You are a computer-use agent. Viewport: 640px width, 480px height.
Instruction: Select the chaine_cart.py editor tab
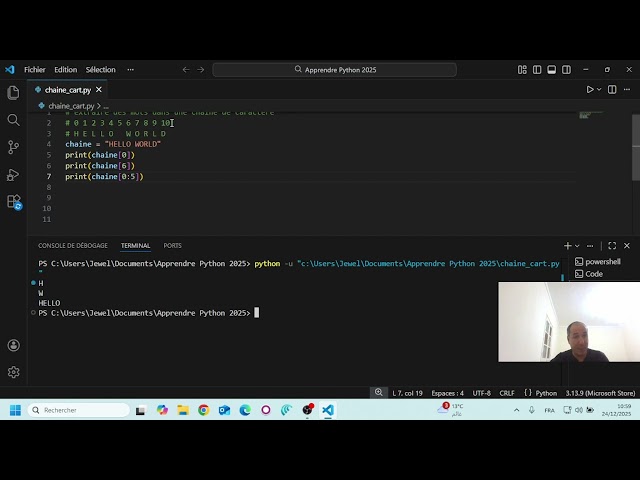click(68, 90)
